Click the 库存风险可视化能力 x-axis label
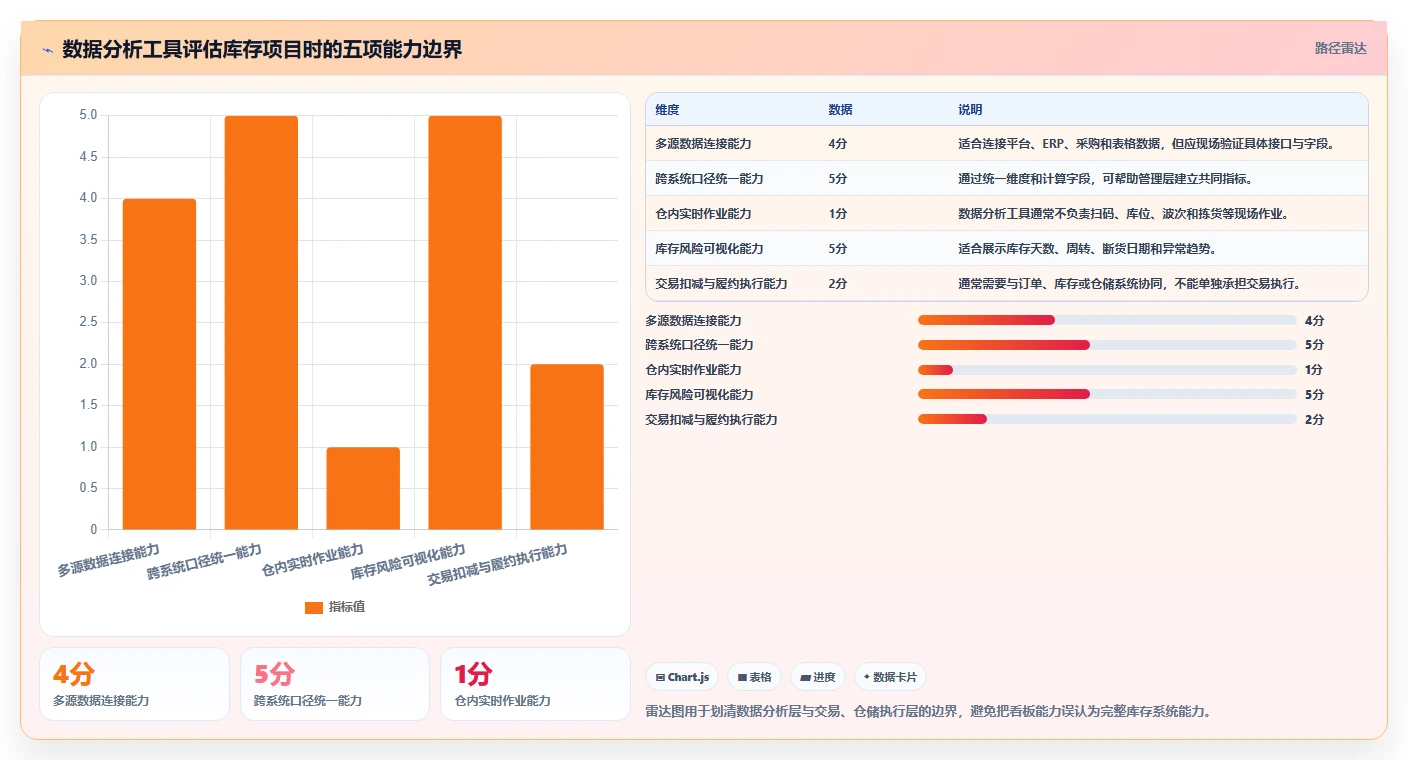 (408, 563)
